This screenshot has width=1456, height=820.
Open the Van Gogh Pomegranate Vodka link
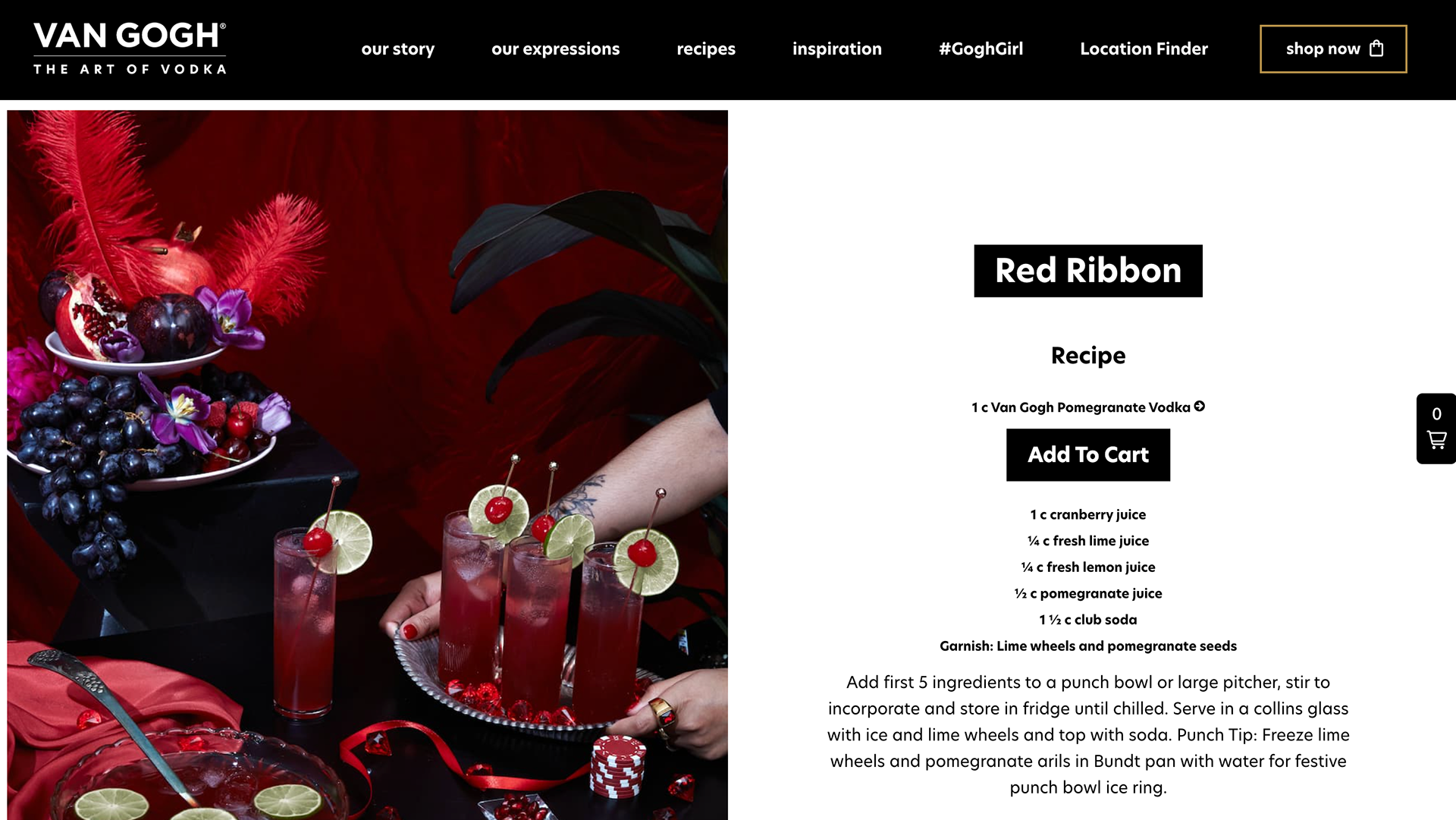[x=1081, y=407]
